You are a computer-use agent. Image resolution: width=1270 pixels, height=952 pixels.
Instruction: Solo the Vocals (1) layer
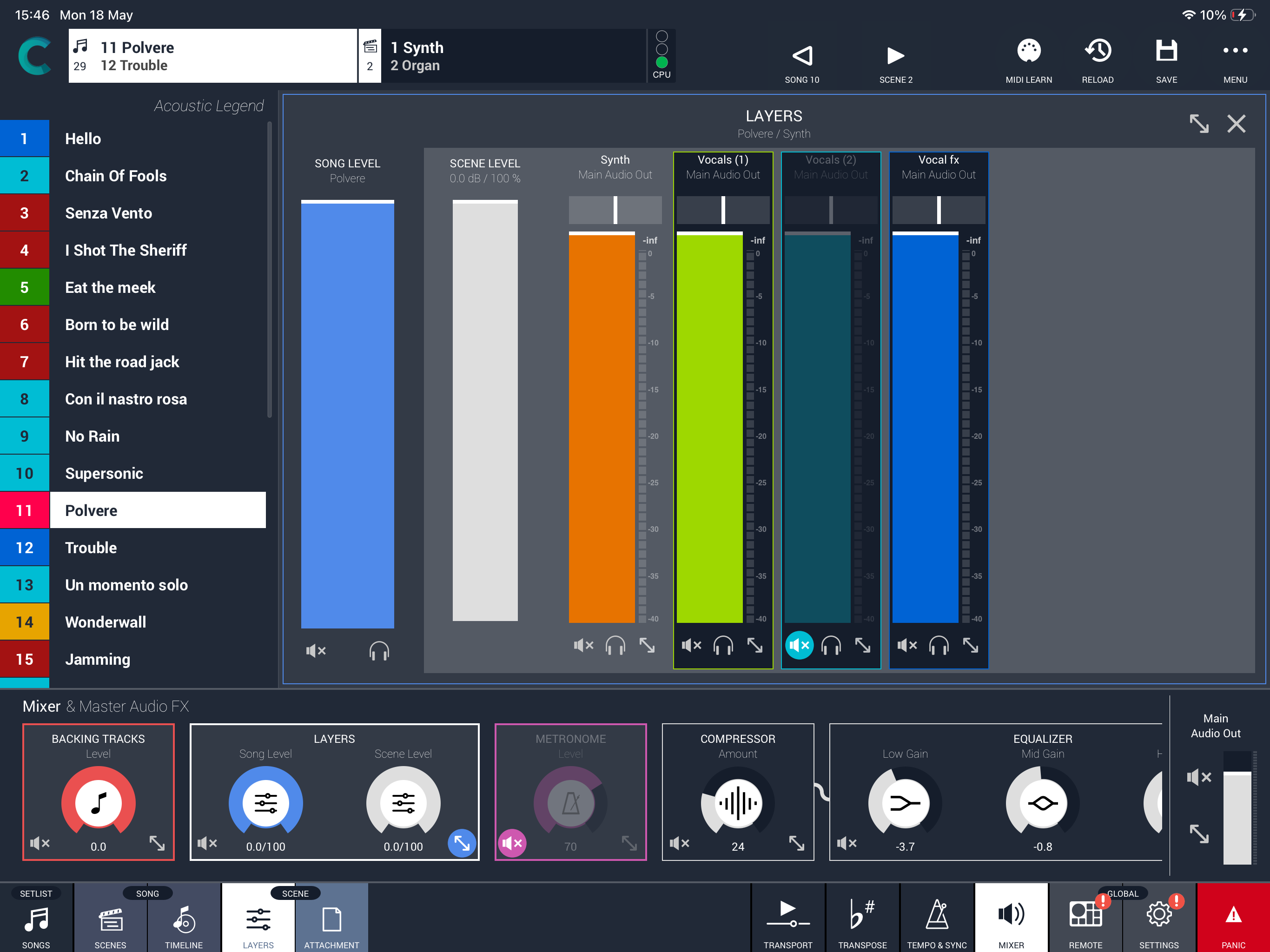(723, 645)
